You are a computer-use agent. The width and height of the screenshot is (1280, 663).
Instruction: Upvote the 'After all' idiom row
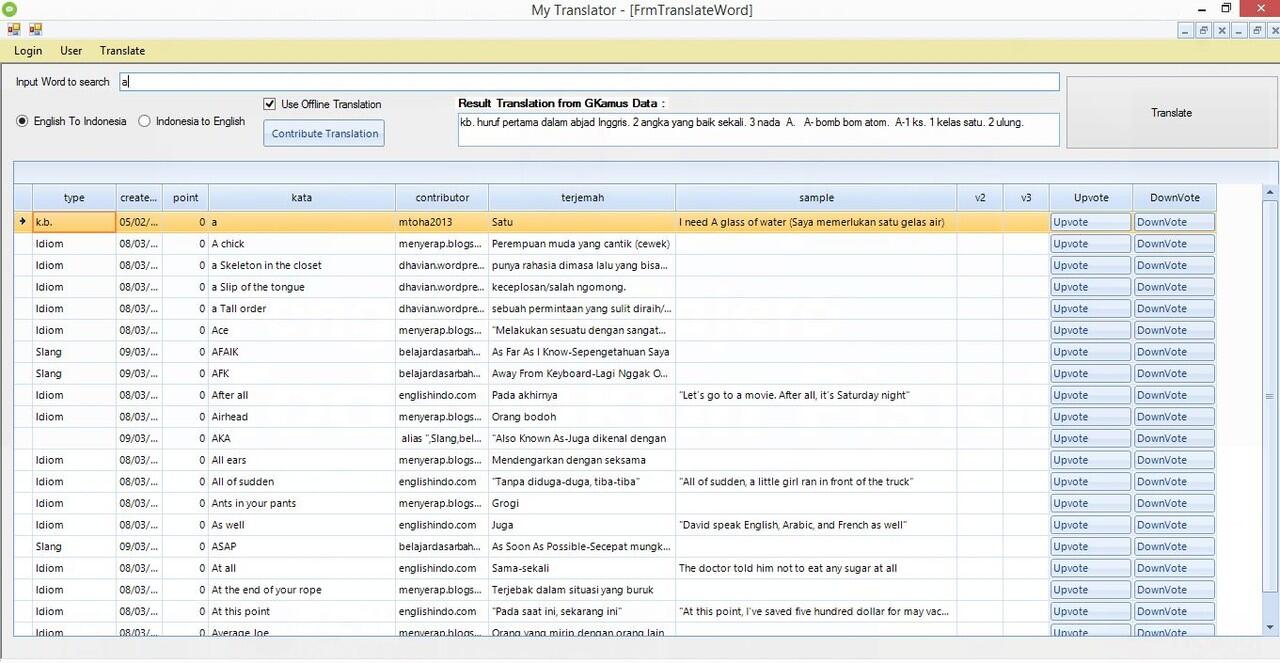[1089, 395]
